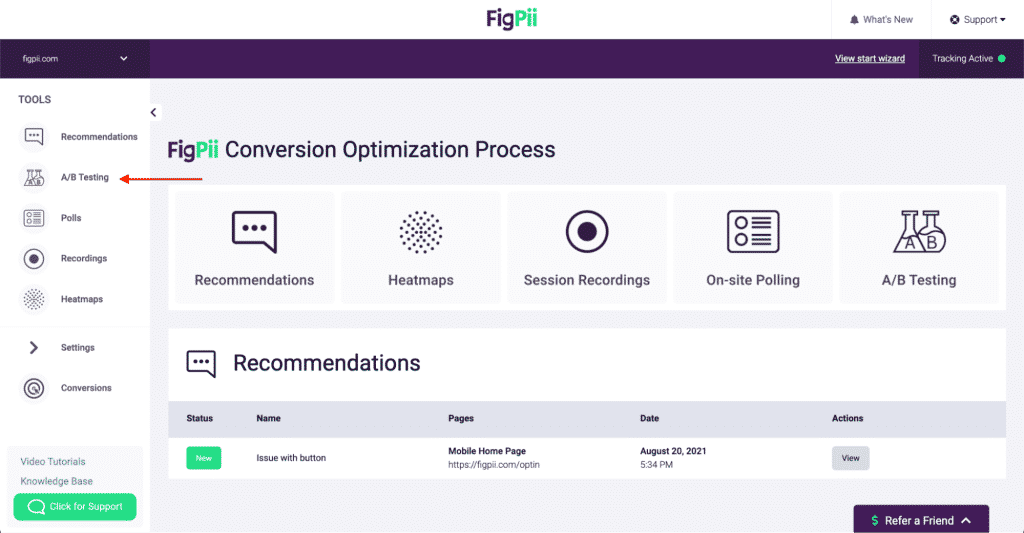Open What's New notifications
The width and height of the screenshot is (1024, 533).
pos(880,20)
